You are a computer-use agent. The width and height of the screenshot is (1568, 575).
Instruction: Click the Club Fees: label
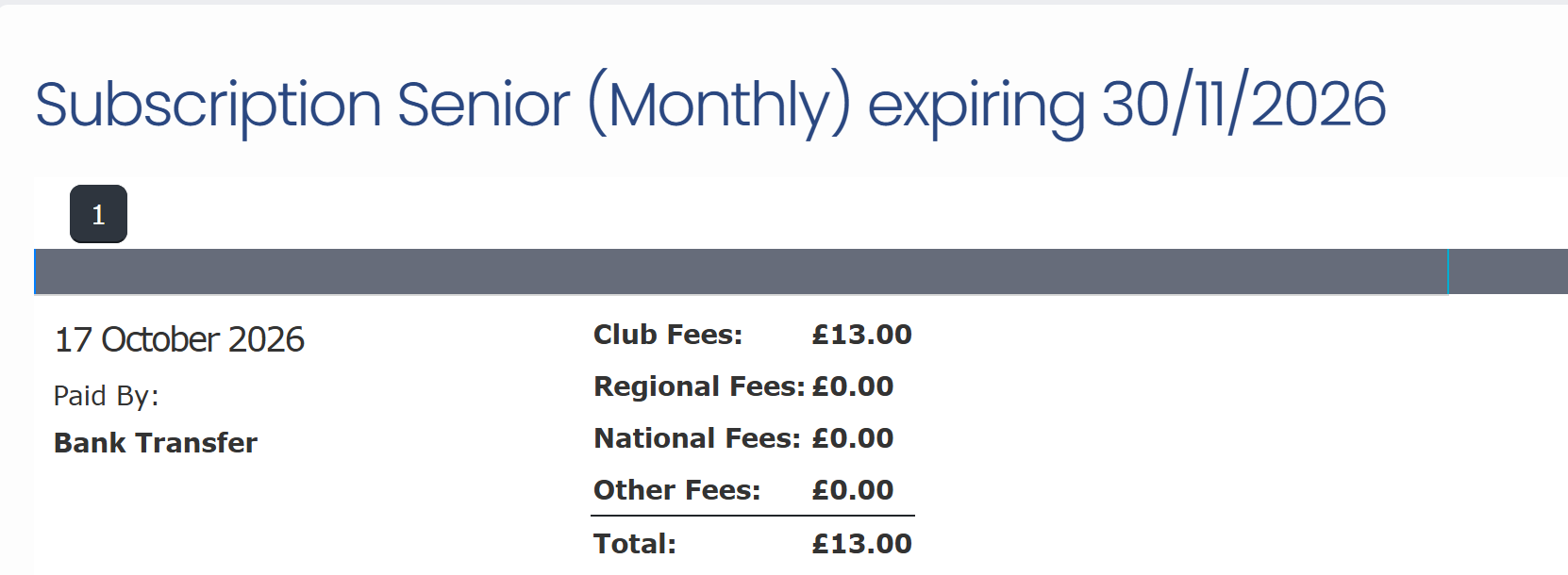tap(668, 335)
